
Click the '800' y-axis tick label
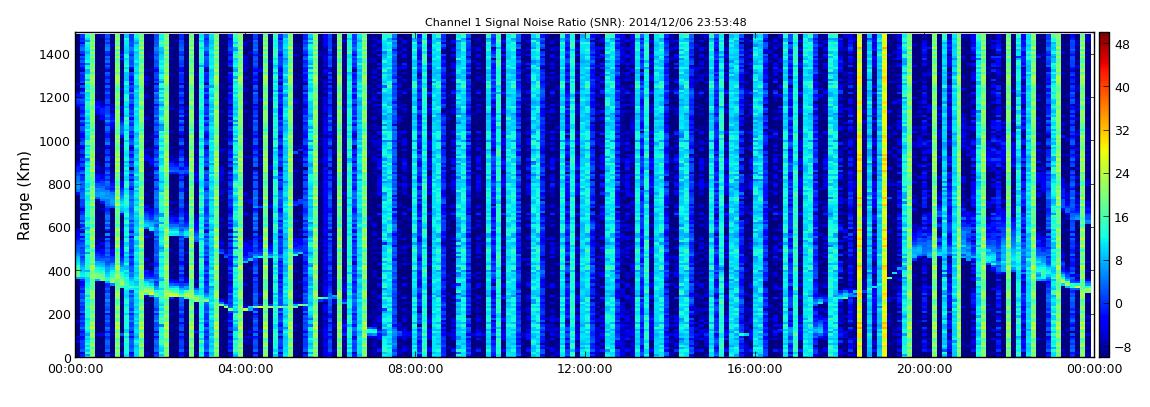click(x=59, y=184)
